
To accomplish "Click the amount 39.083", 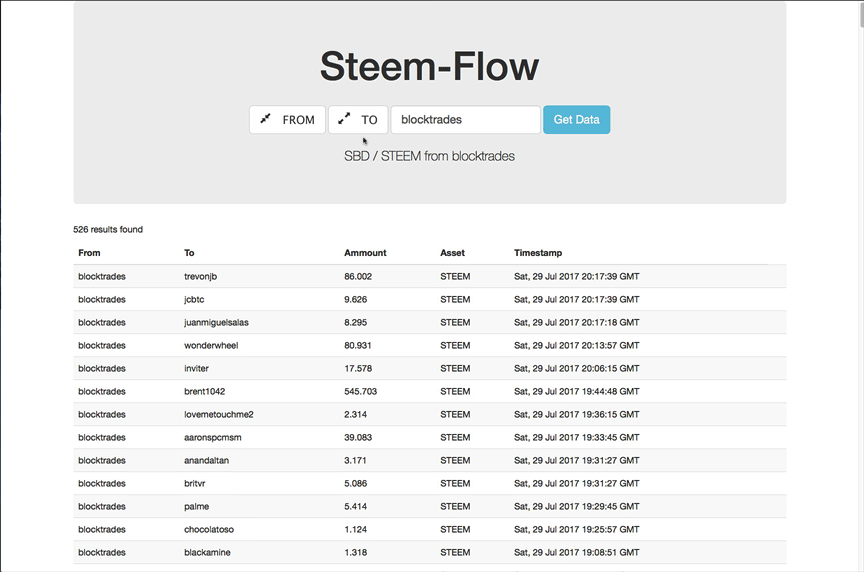I will click(358, 438).
